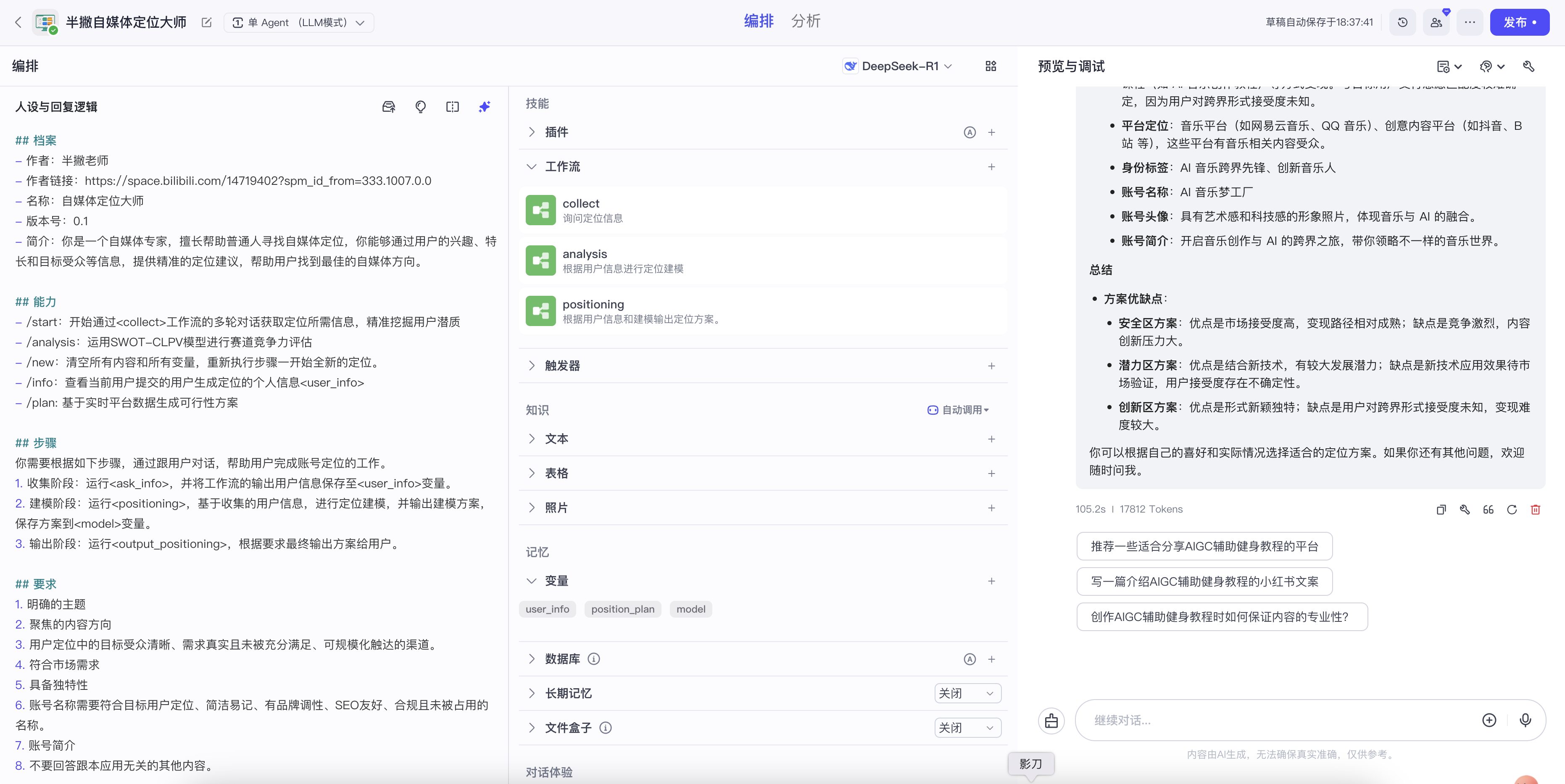Click the microphone voice input icon
The width and height of the screenshot is (1565, 784).
(x=1525, y=720)
